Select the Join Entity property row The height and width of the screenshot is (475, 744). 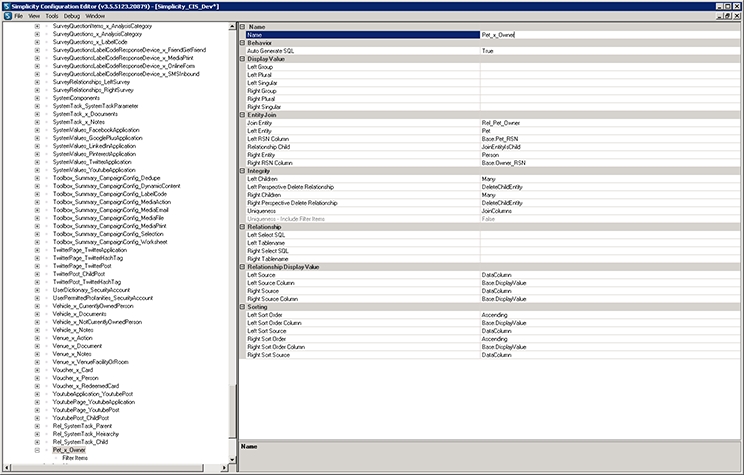[491, 123]
